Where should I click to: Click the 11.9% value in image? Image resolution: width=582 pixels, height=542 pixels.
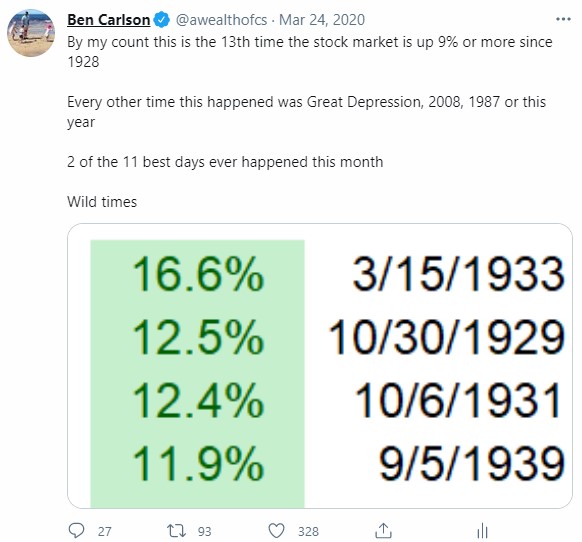pos(198,464)
